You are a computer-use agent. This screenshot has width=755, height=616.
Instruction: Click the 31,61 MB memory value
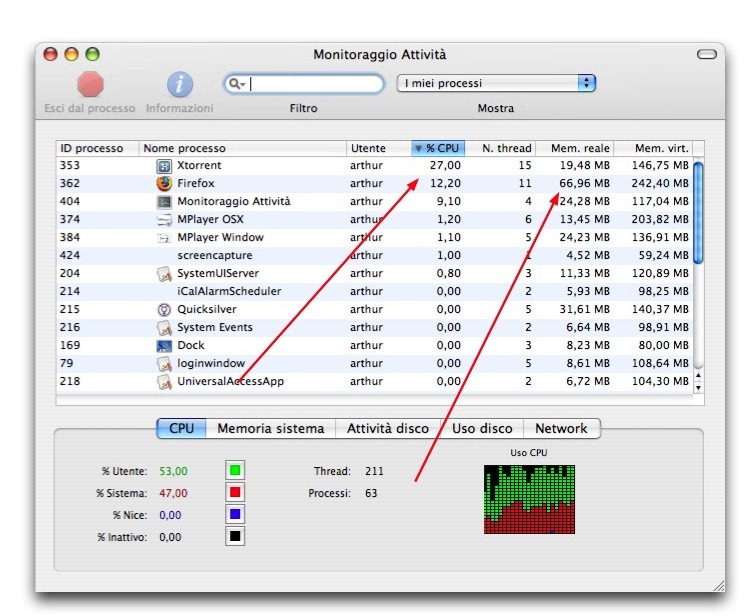coord(585,309)
